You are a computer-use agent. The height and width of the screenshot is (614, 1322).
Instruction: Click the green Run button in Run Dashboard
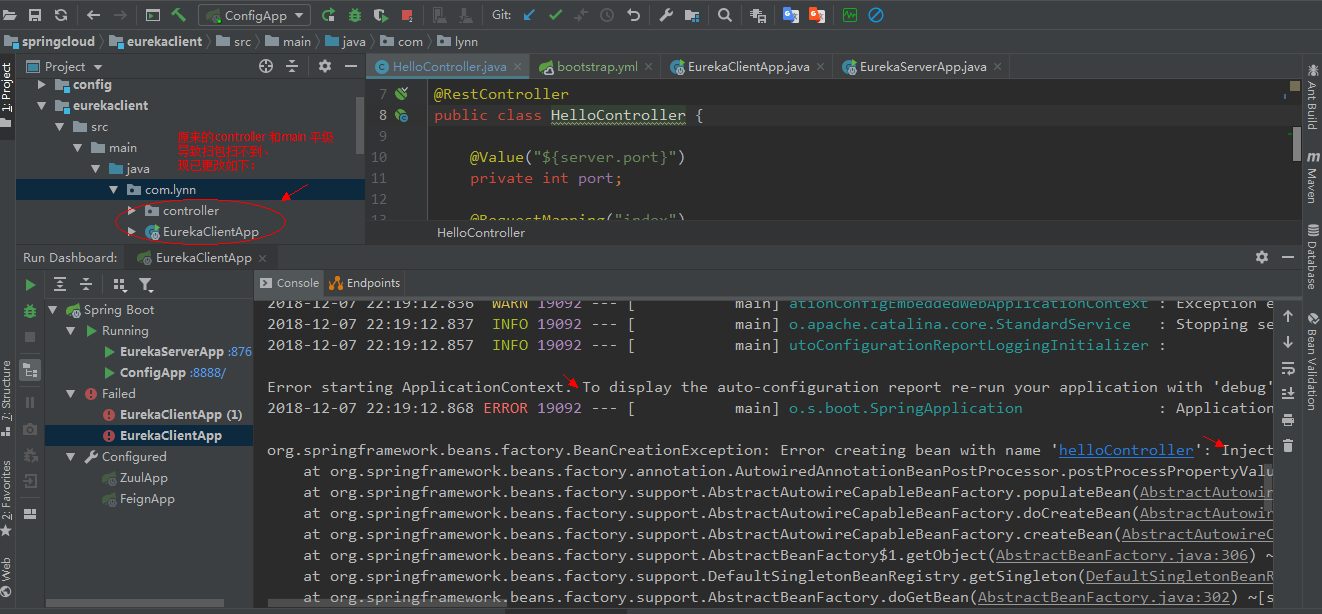pyautogui.click(x=30, y=285)
